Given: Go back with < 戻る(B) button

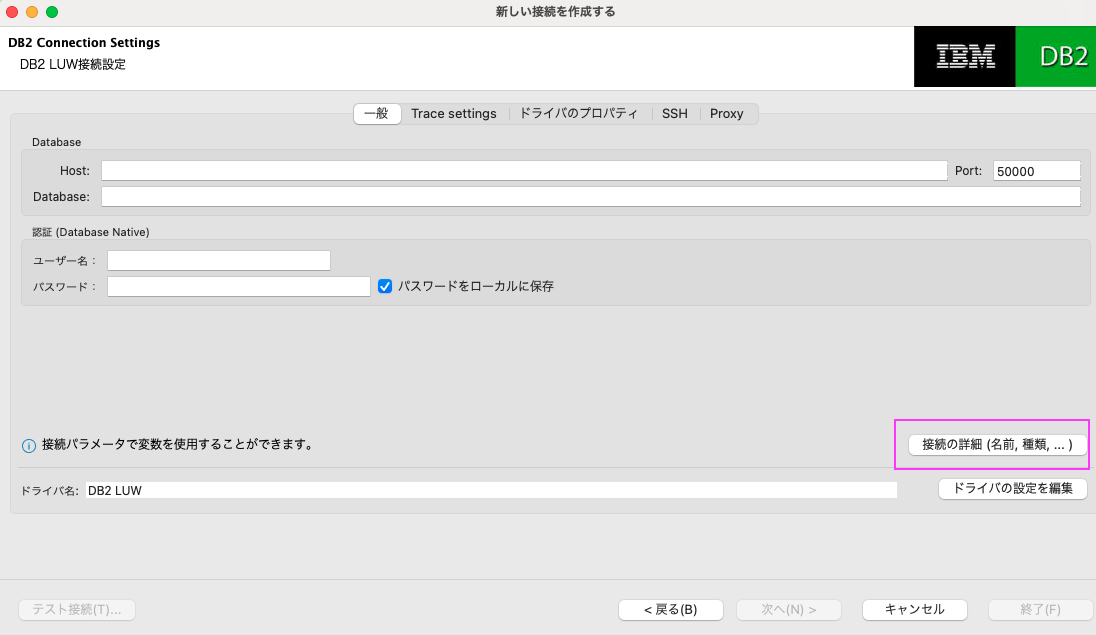Looking at the screenshot, I should click(670, 610).
